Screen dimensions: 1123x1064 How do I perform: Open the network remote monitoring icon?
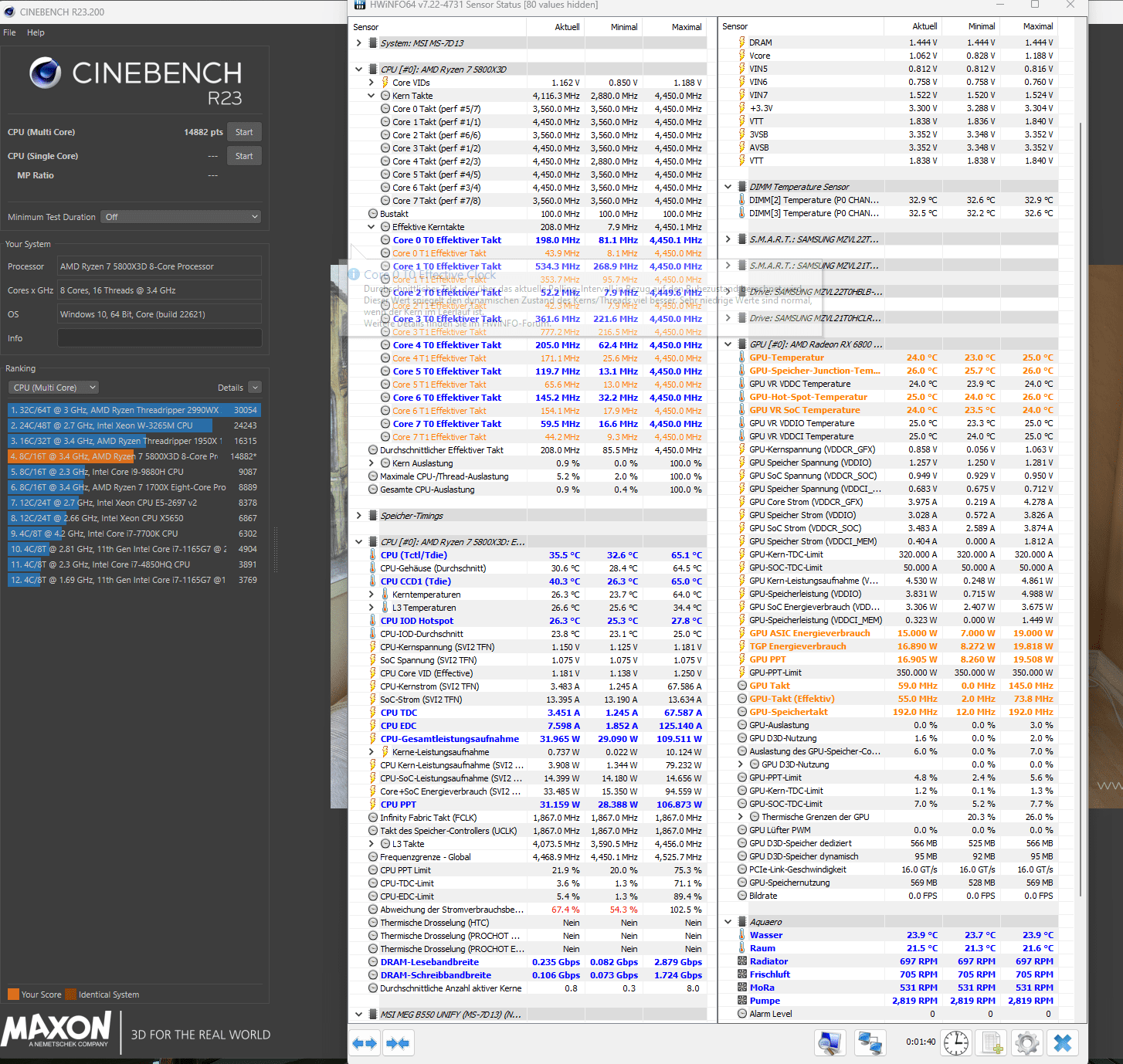(870, 1043)
